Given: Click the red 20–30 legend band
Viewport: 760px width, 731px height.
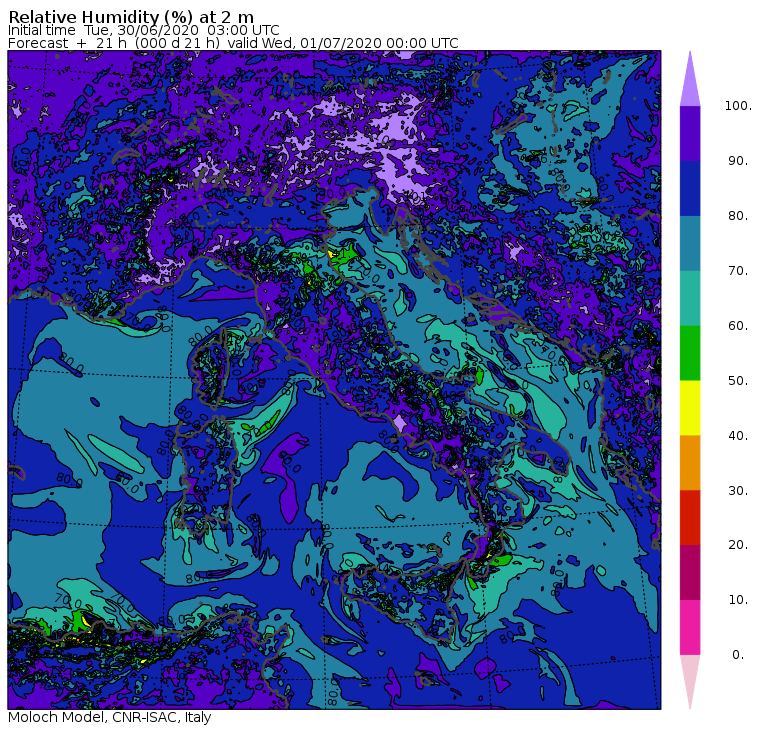Looking at the screenshot, I should coord(690,518).
